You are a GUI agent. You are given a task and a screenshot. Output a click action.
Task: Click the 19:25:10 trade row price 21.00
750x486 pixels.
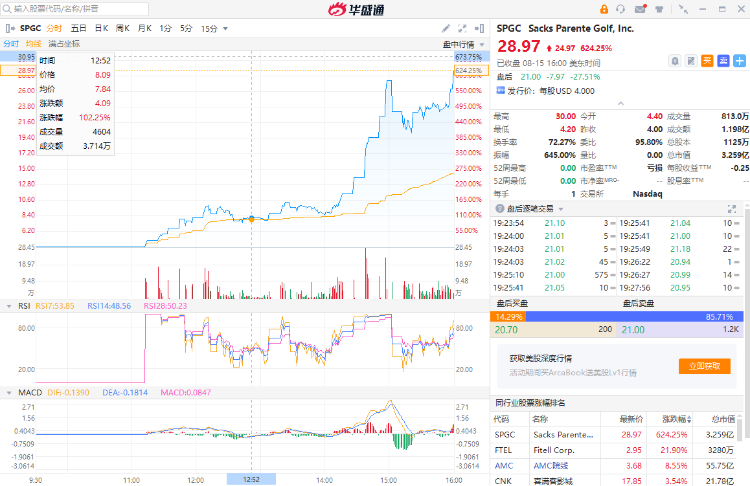[x=554, y=275]
